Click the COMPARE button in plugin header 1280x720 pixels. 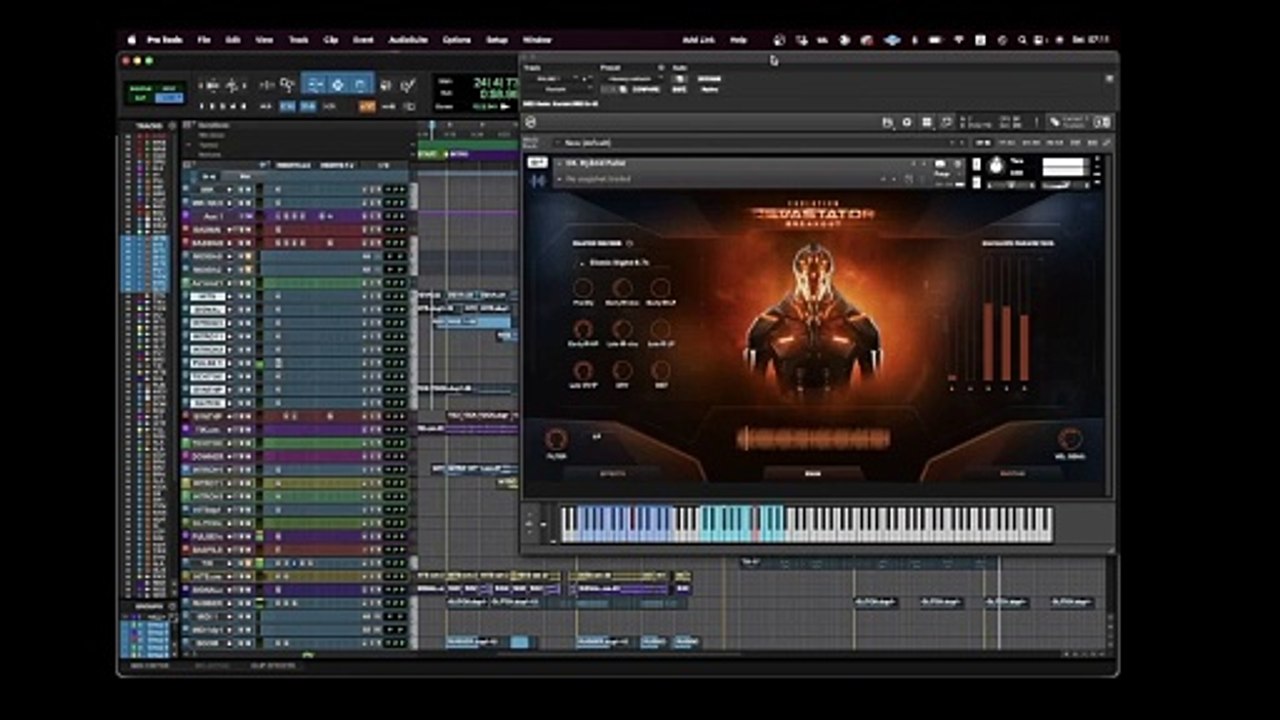(646, 89)
